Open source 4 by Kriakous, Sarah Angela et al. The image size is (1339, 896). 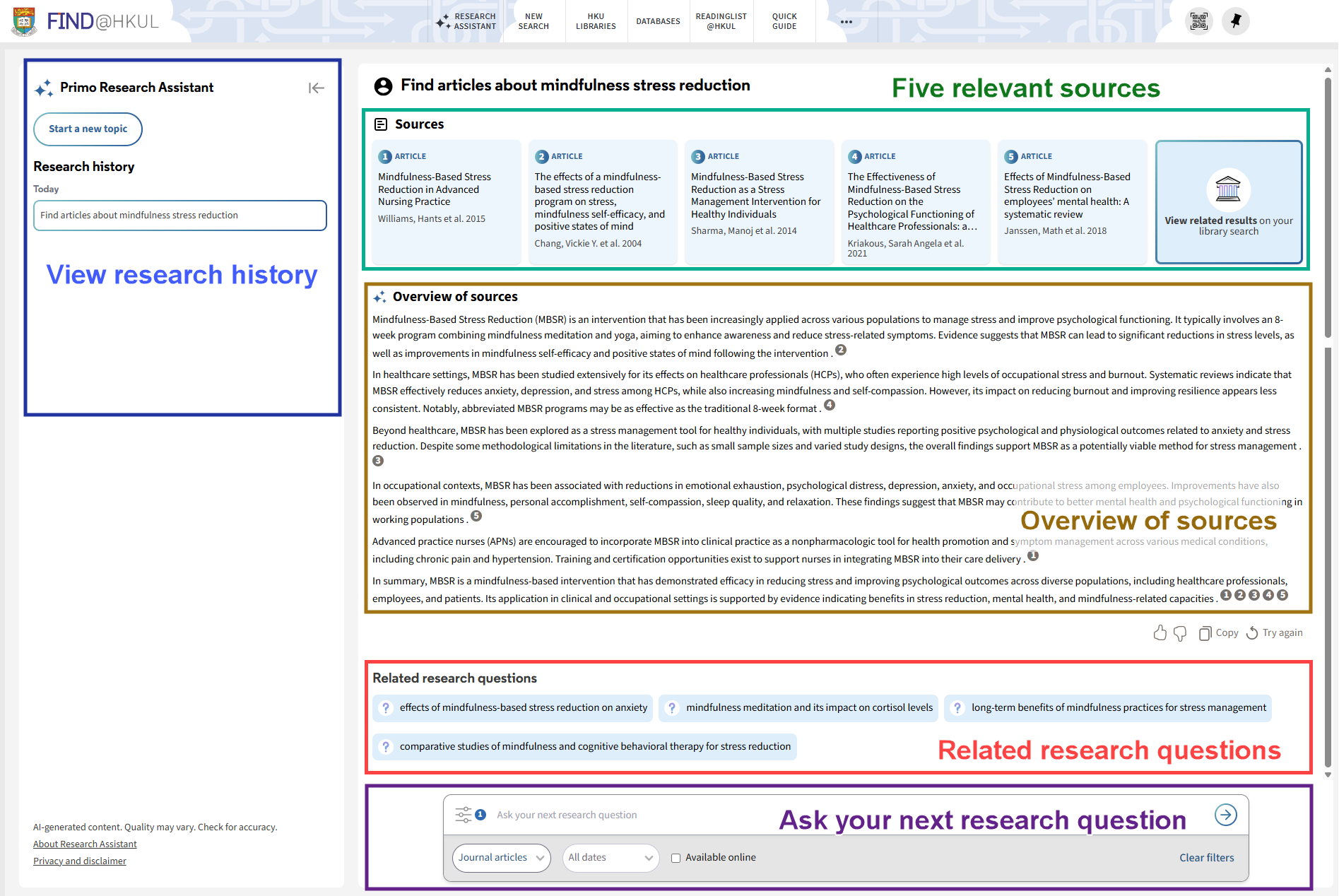[x=916, y=202]
